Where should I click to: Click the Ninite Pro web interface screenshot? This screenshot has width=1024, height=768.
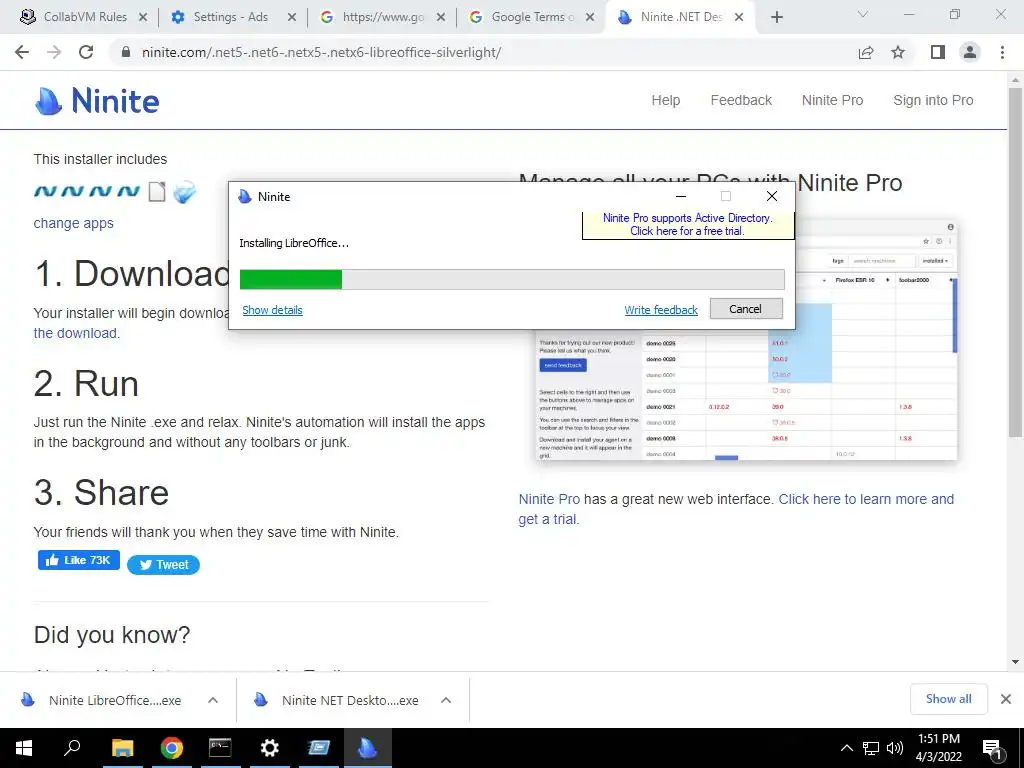746,395
